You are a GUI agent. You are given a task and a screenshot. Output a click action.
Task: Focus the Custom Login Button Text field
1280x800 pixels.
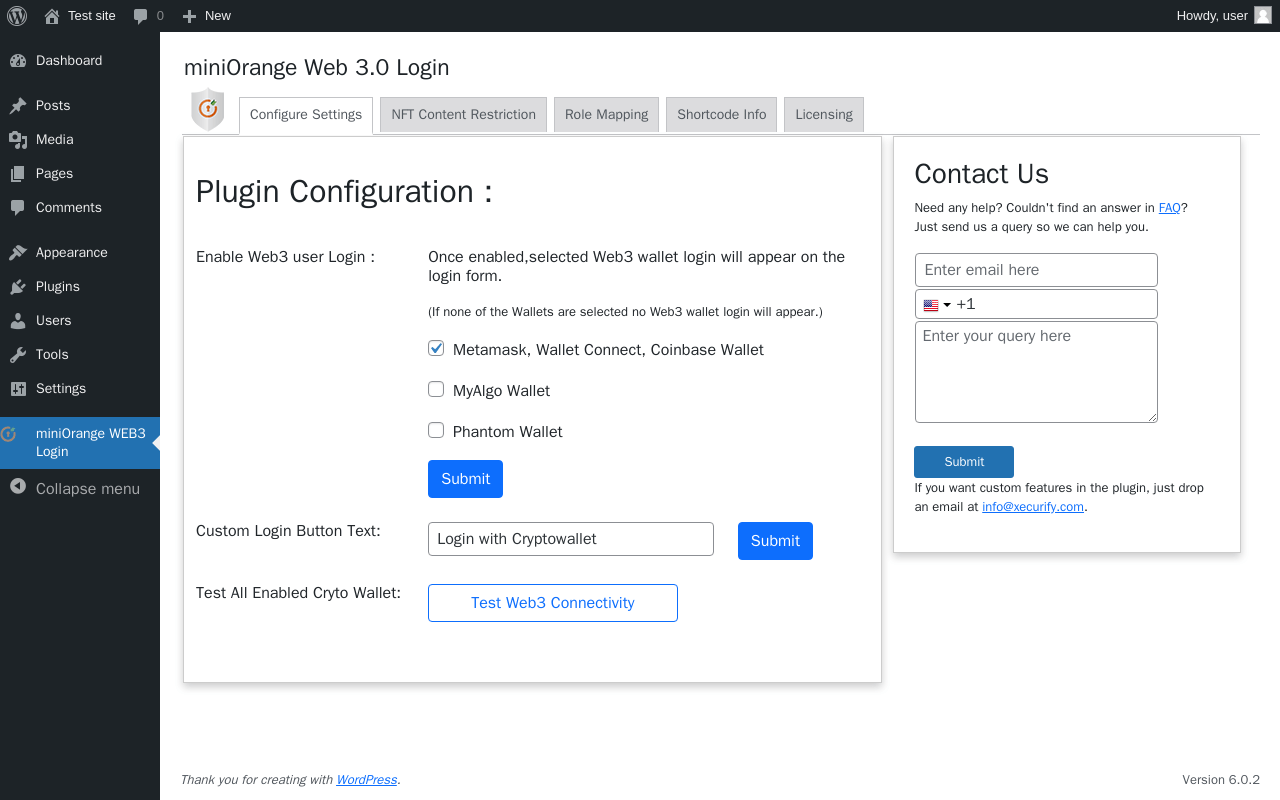[x=571, y=539]
